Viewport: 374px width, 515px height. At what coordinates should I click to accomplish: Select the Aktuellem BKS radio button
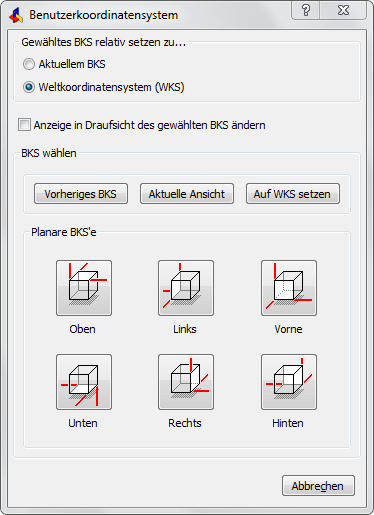29,64
